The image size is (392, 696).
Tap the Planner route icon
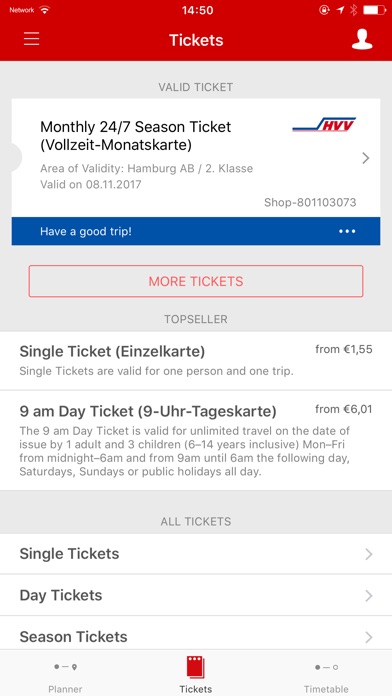(x=65, y=667)
